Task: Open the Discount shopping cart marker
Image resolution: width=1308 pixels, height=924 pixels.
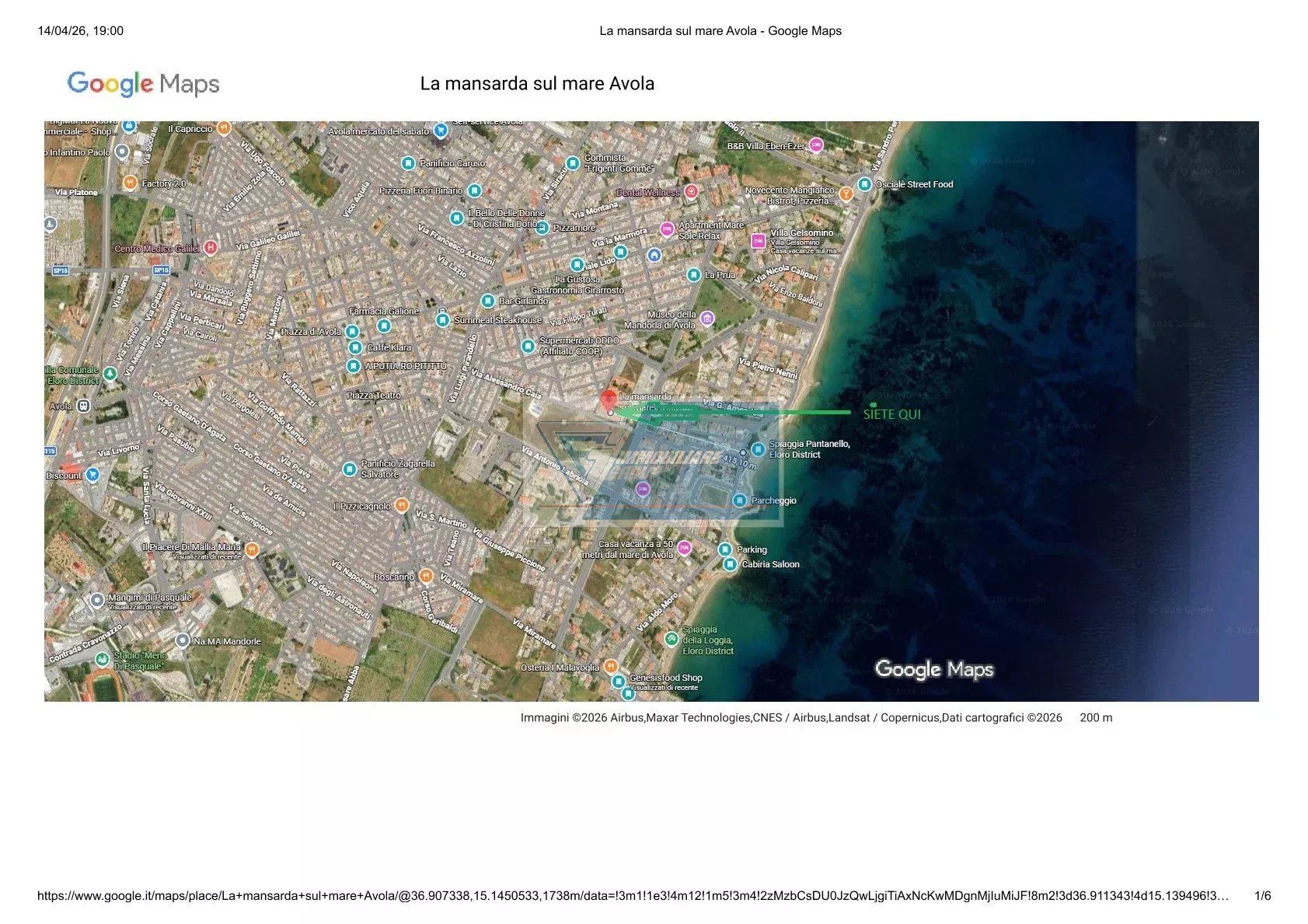Action: click(92, 474)
